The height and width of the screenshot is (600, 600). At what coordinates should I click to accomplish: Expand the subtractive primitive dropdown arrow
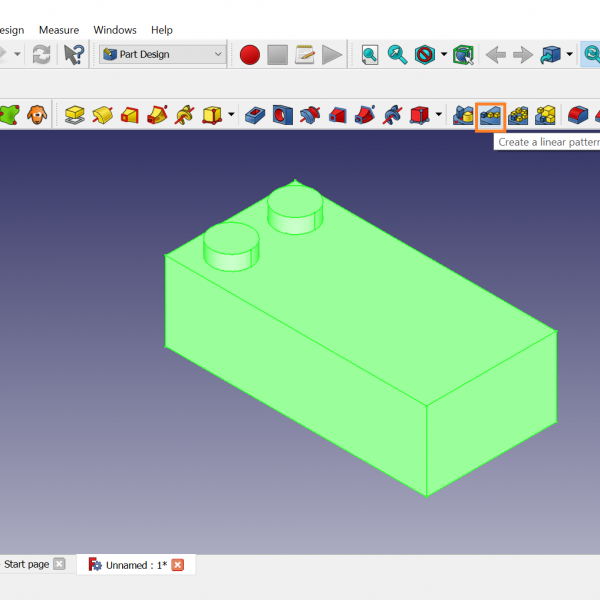point(439,115)
